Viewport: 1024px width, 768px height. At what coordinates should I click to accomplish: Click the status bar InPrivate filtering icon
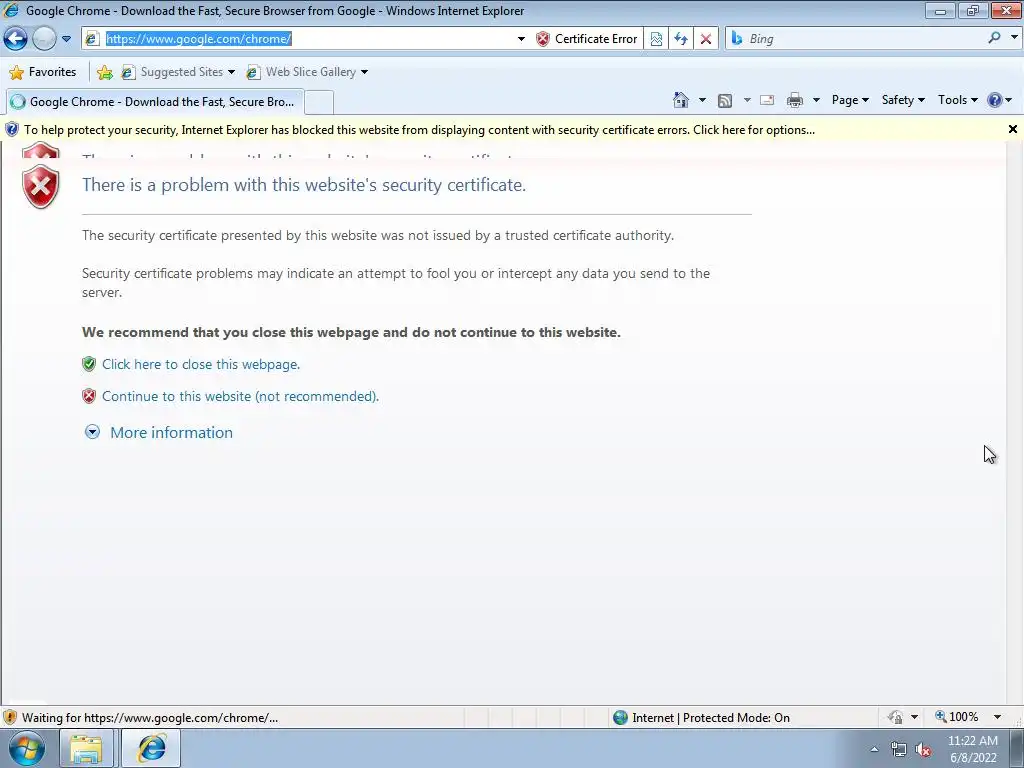tap(895, 717)
